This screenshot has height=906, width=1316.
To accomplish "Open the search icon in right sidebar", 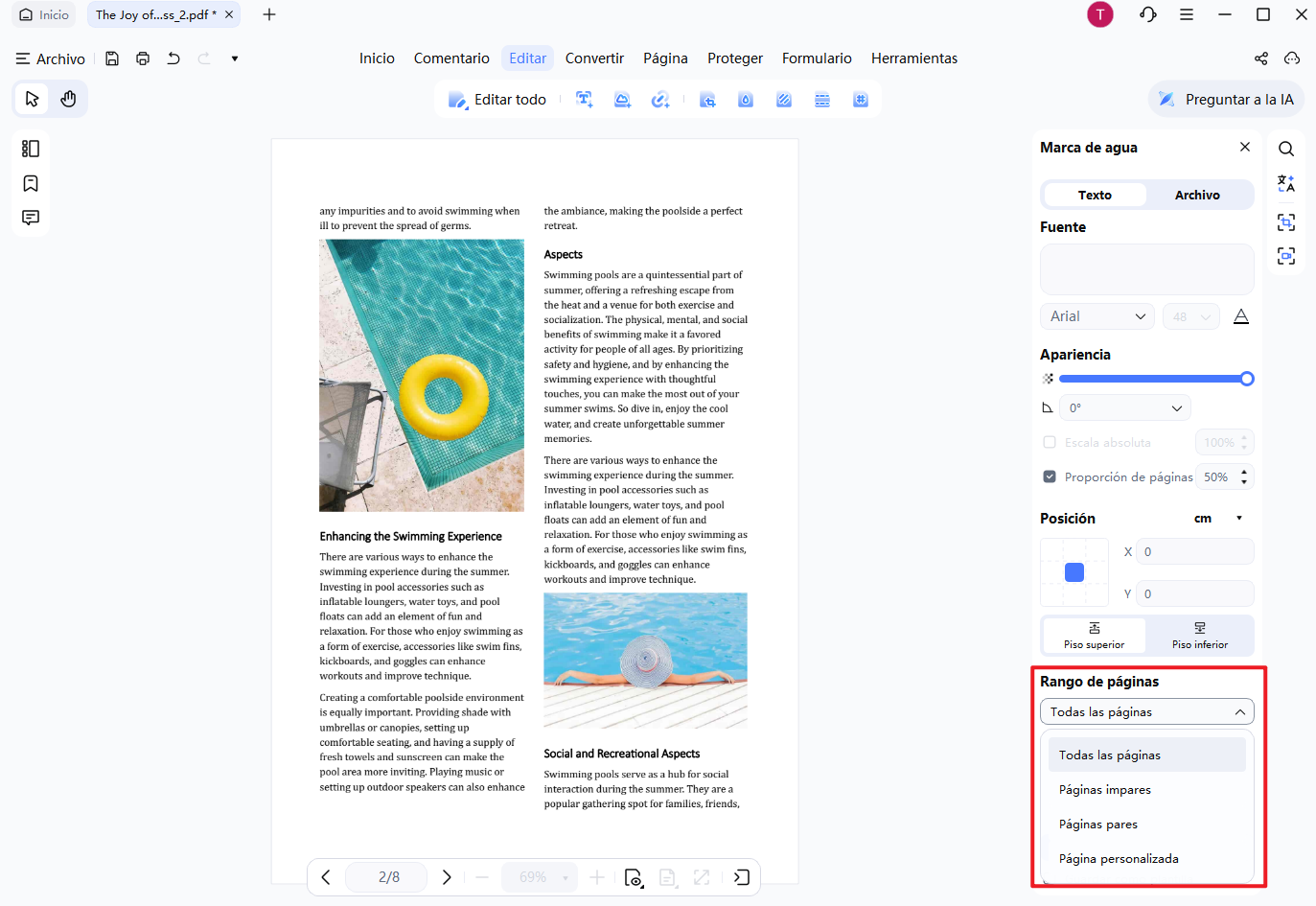I will pos(1286,149).
